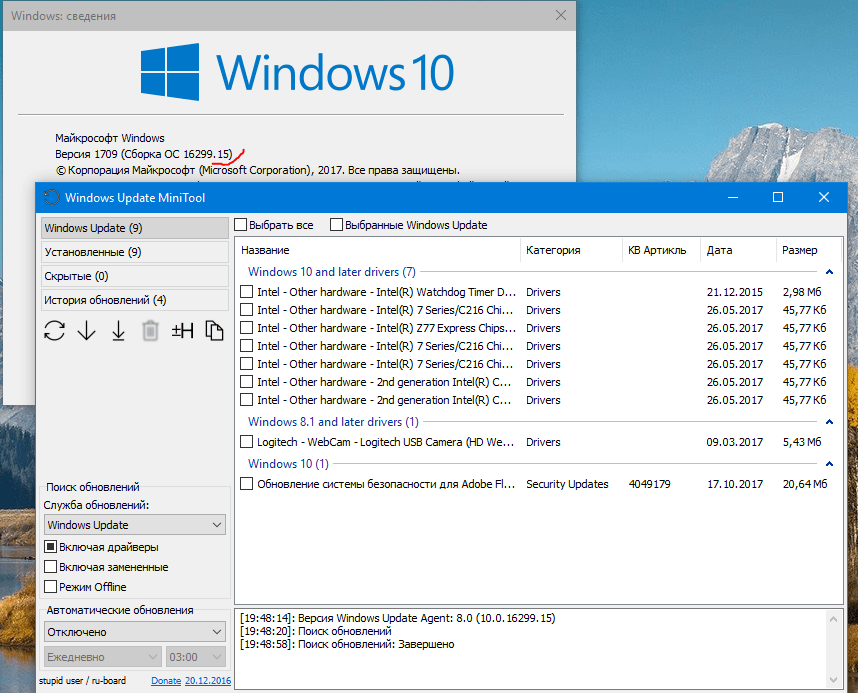Open the 'Служба обновлений' Windows Update dropdown
858x693 pixels.
pyautogui.click(x=135, y=525)
